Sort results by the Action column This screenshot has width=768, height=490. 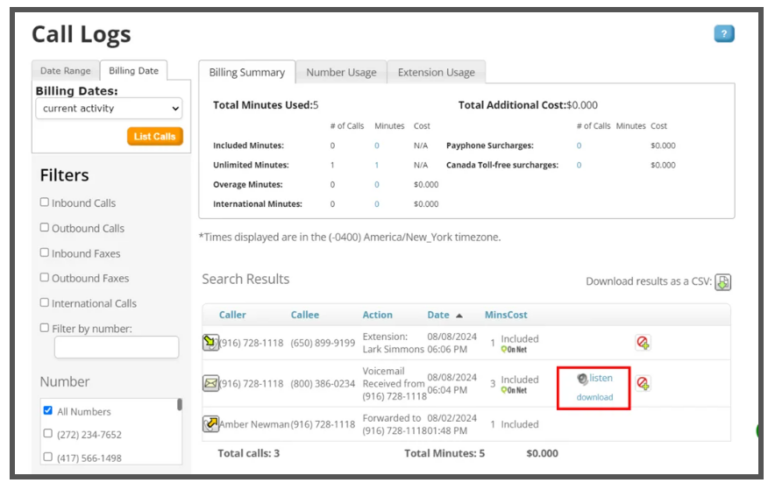pos(377,315)
